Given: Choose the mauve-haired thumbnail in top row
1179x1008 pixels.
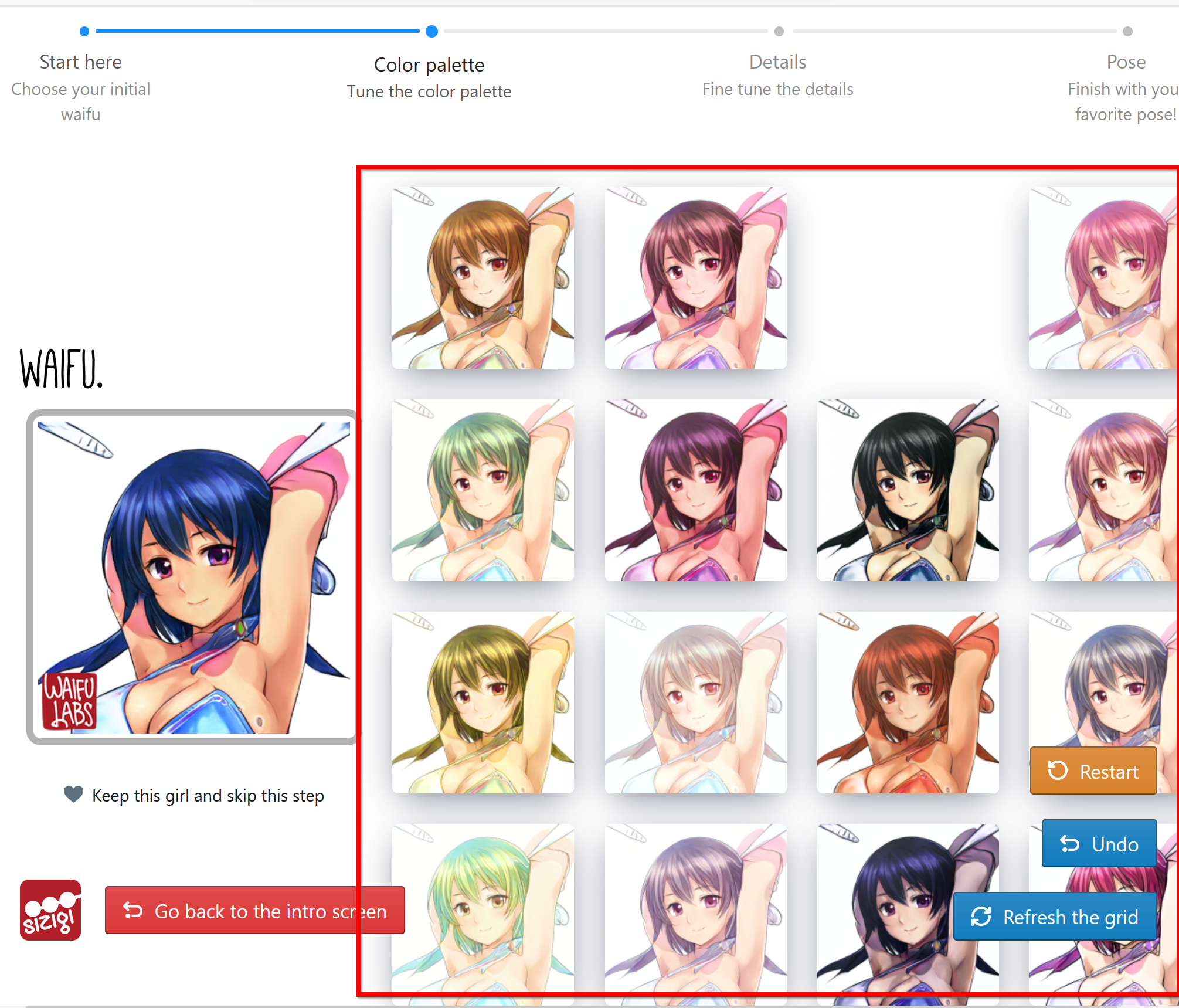Looking at the screenshot, I should point(696,278).
